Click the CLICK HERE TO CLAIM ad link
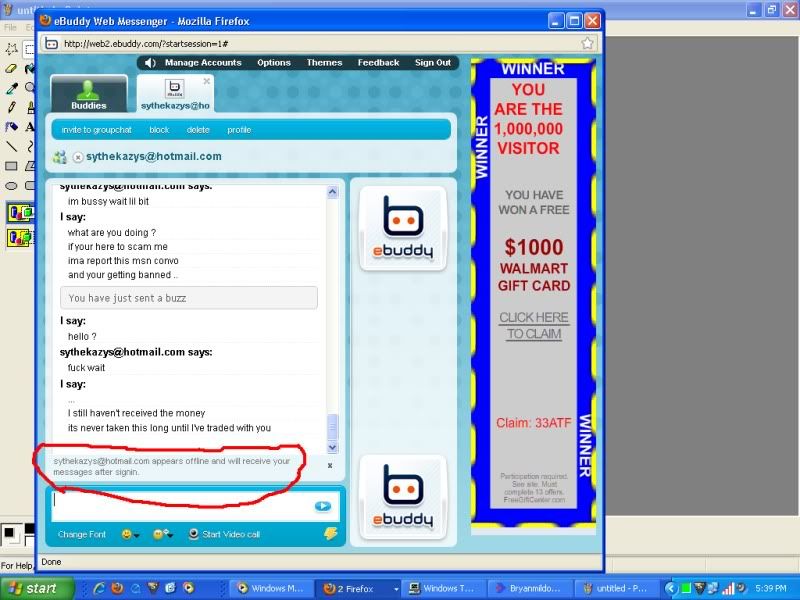 pyautogui.click(x=534, y=326)
